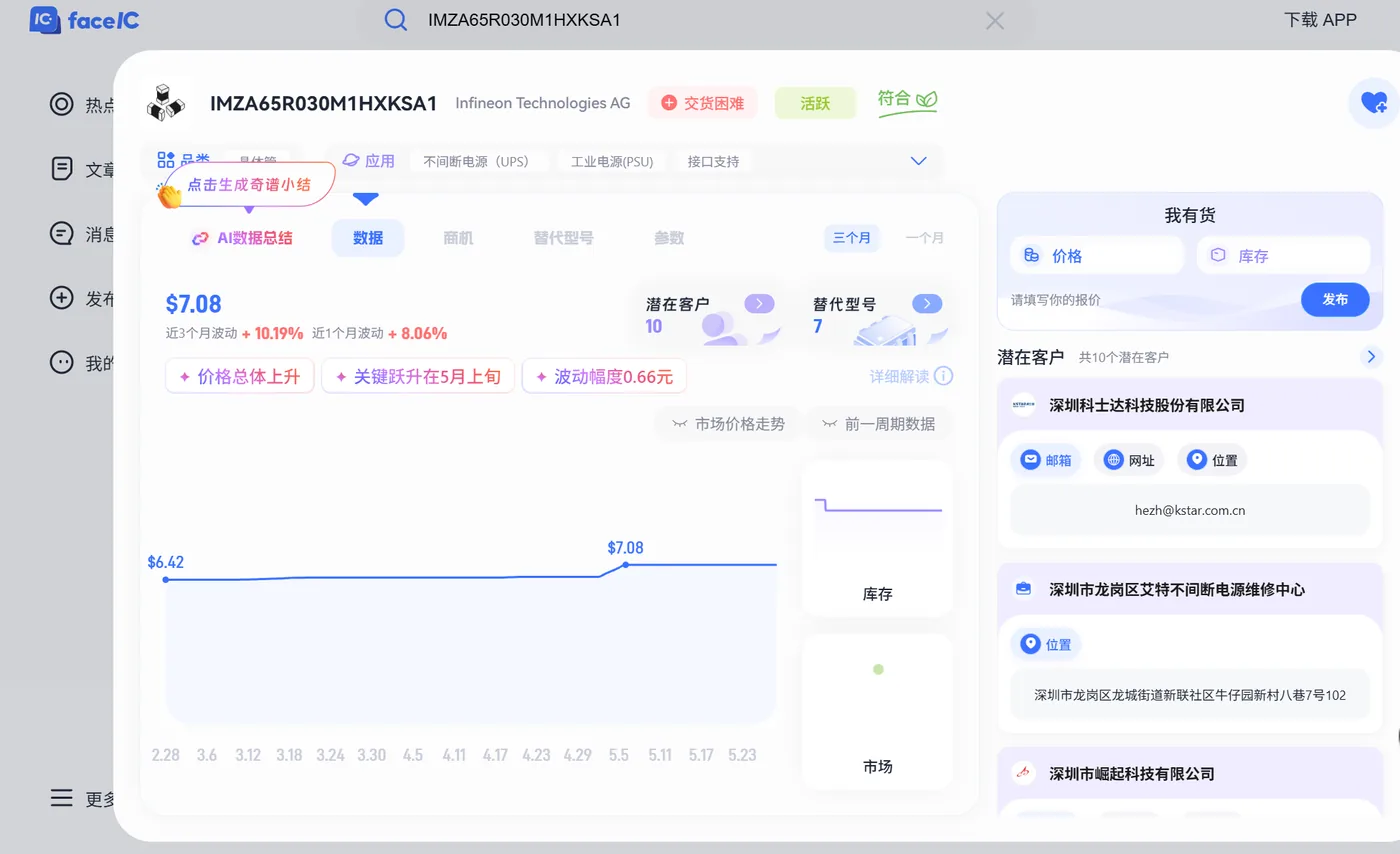Click the 价格总体上升 insight chip
This screenshot has width=1400, height=854.
(240, 377)
